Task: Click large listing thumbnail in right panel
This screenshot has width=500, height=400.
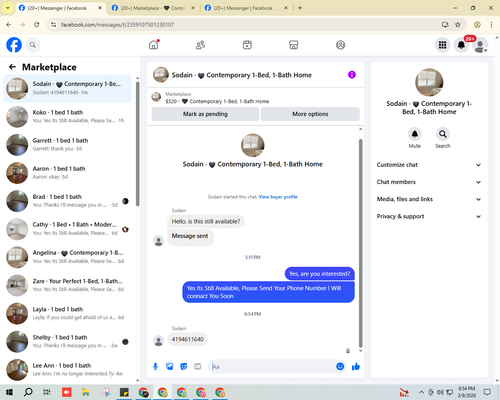Action: (429, 82)
